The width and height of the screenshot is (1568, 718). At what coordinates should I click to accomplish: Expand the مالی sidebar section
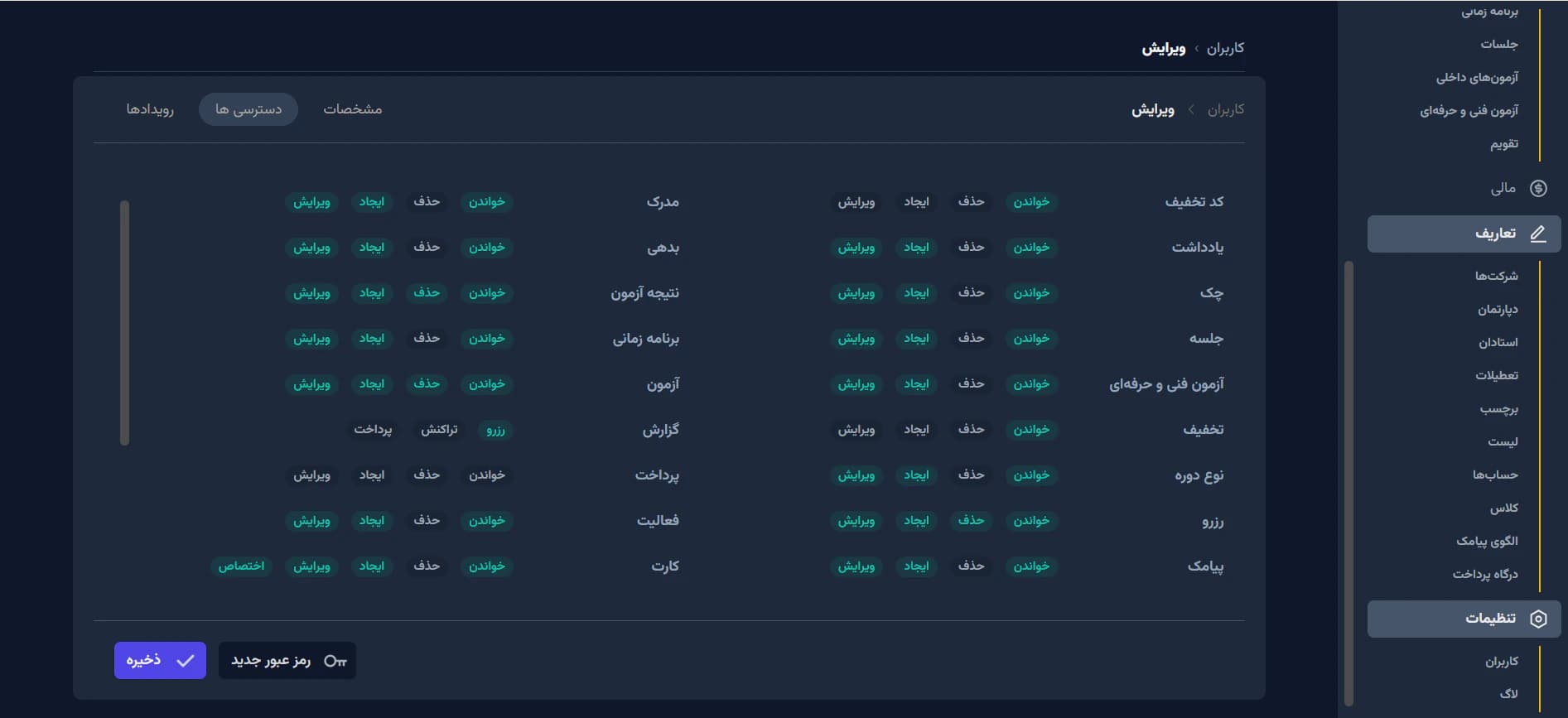(x=1464, y=188)
